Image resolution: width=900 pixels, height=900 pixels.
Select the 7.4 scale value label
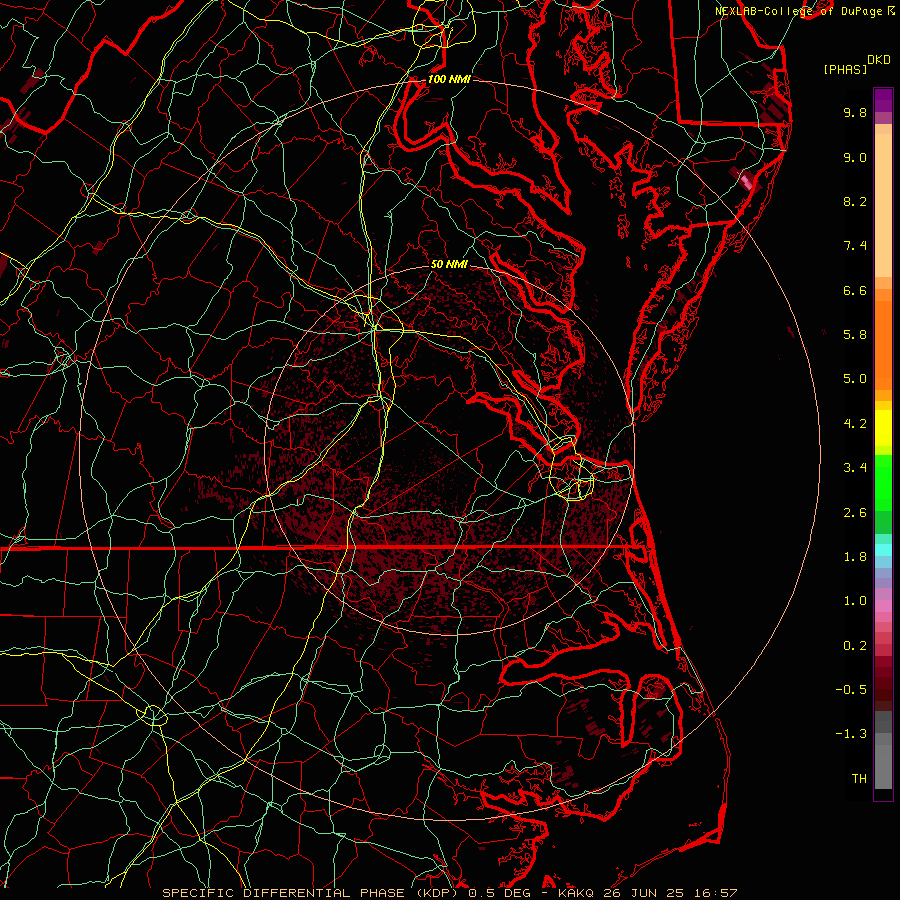tap(855, 246)
